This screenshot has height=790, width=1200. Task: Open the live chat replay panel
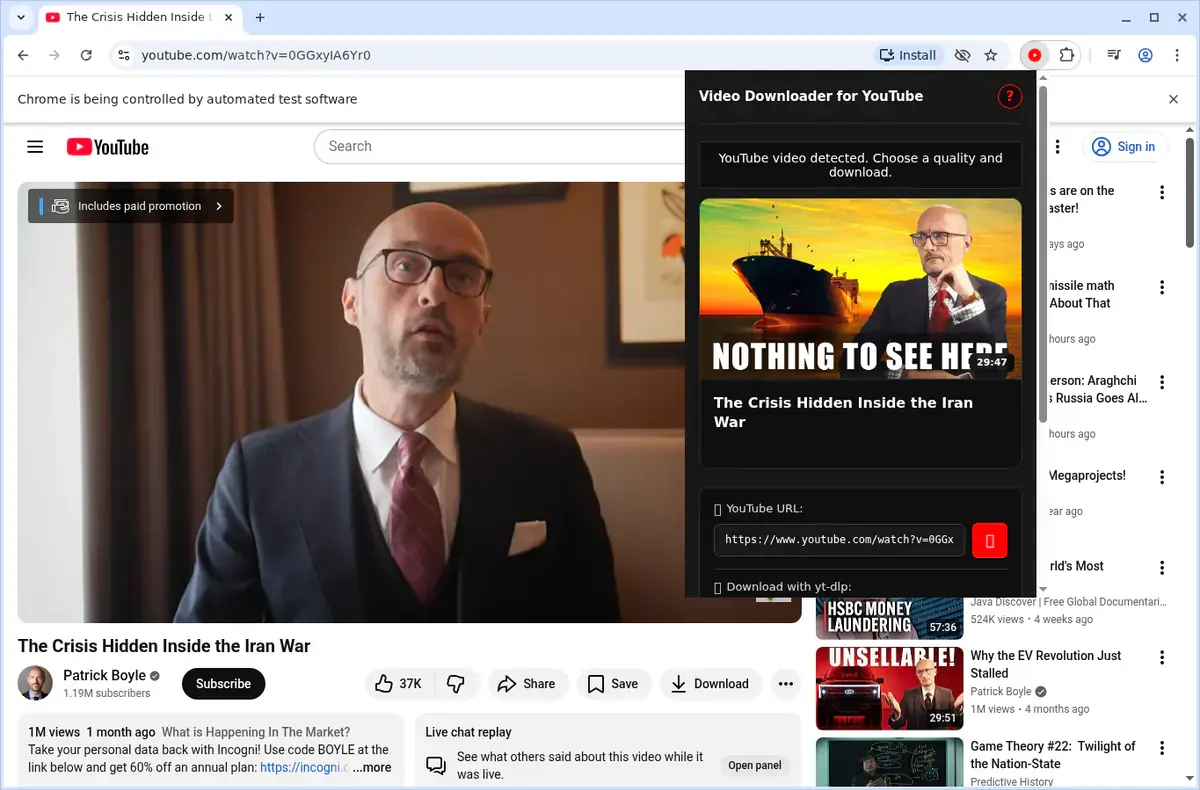754,766
